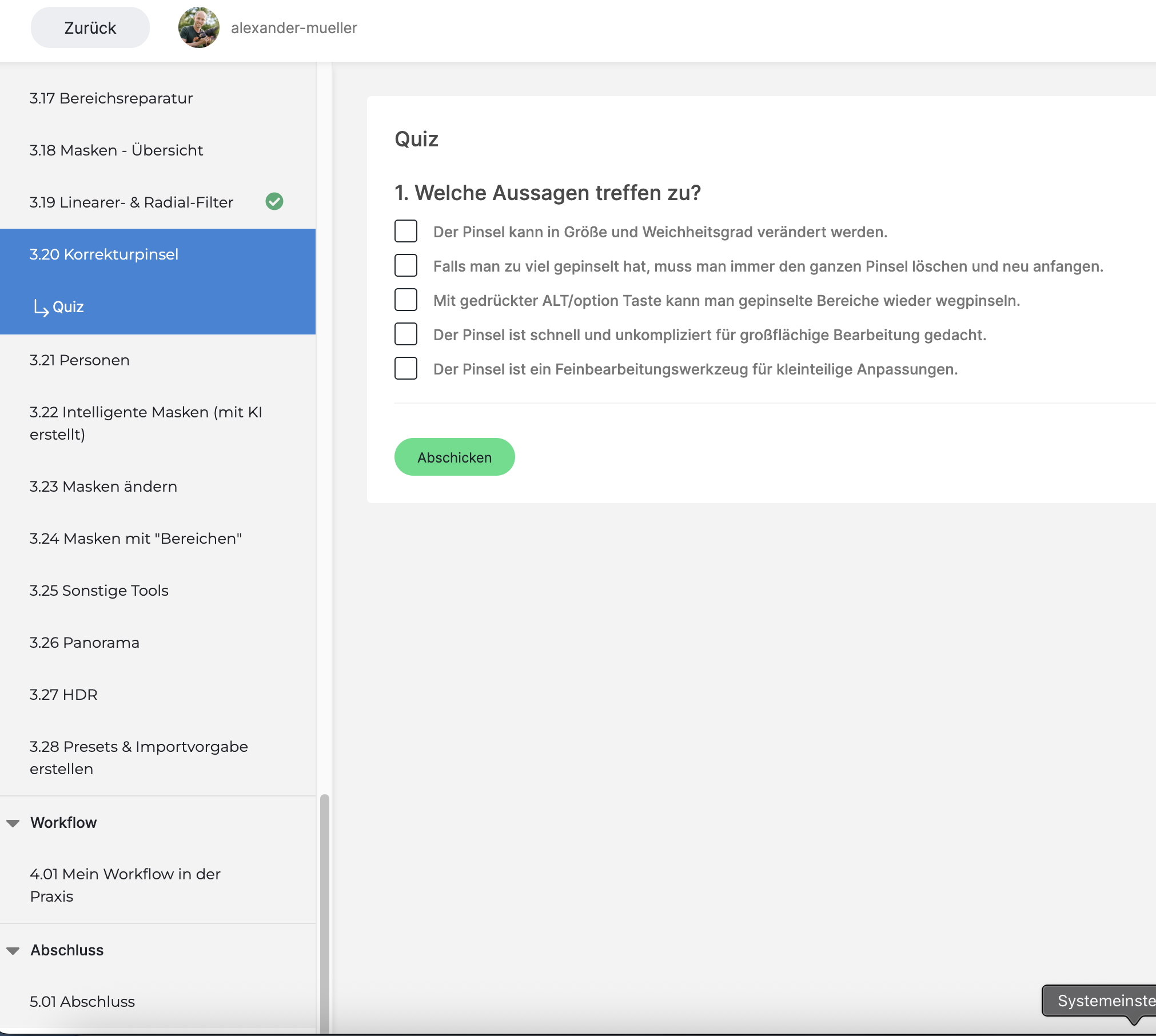Submit quiz with Abschicken button
1156x1036 pixels.
(x=455, y=457)
